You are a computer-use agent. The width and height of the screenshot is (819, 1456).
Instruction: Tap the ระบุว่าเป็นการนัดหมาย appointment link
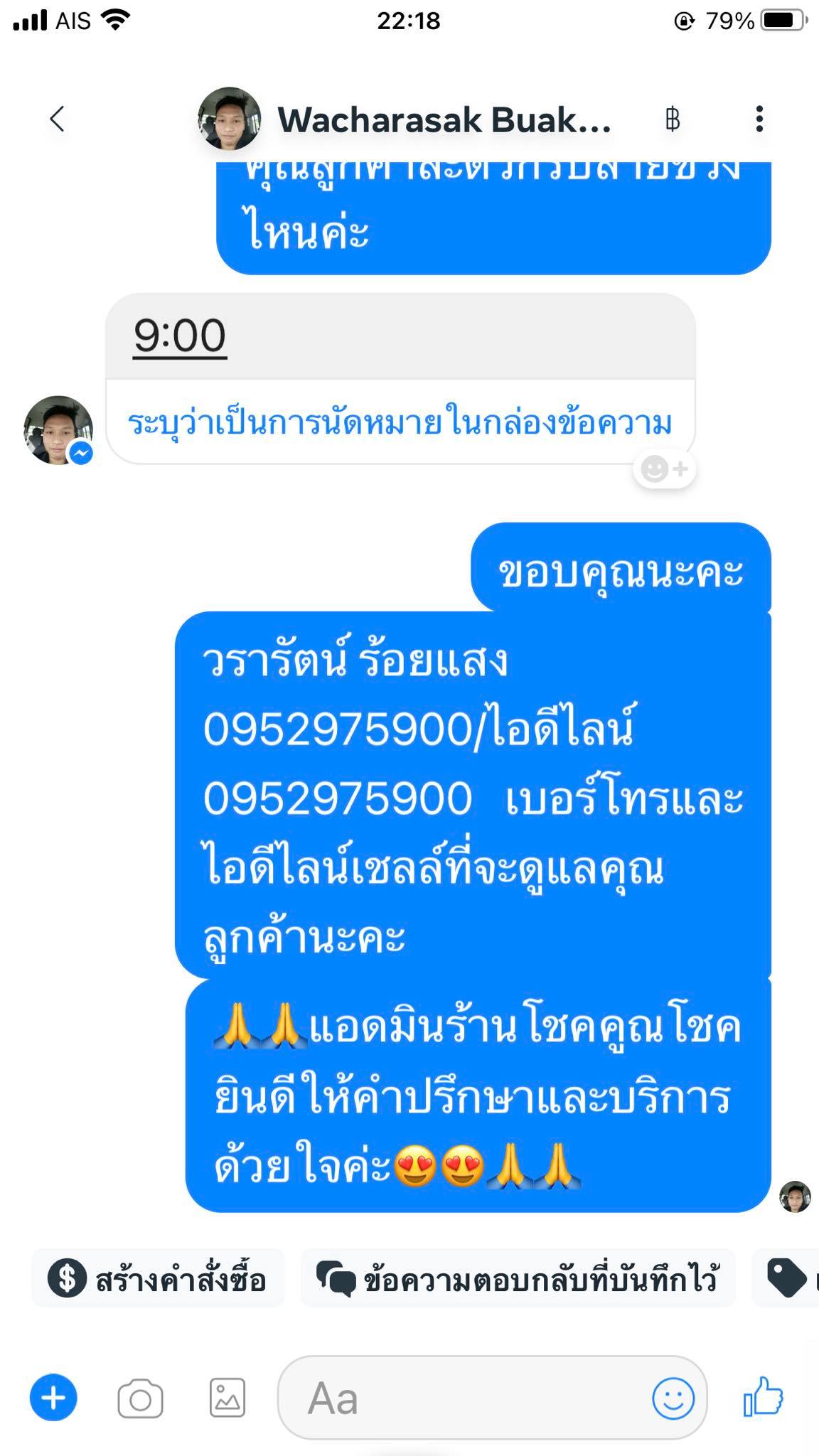coord(400,423)
